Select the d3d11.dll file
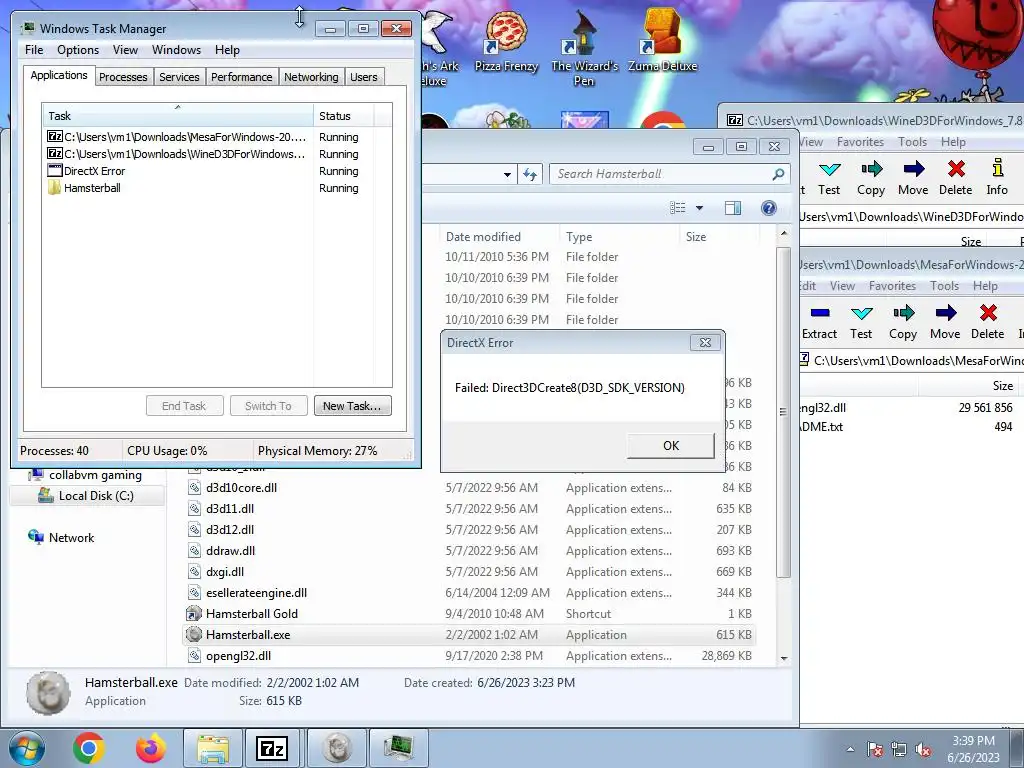Viewport: 1024px width, 768px height. pos(469,509)
